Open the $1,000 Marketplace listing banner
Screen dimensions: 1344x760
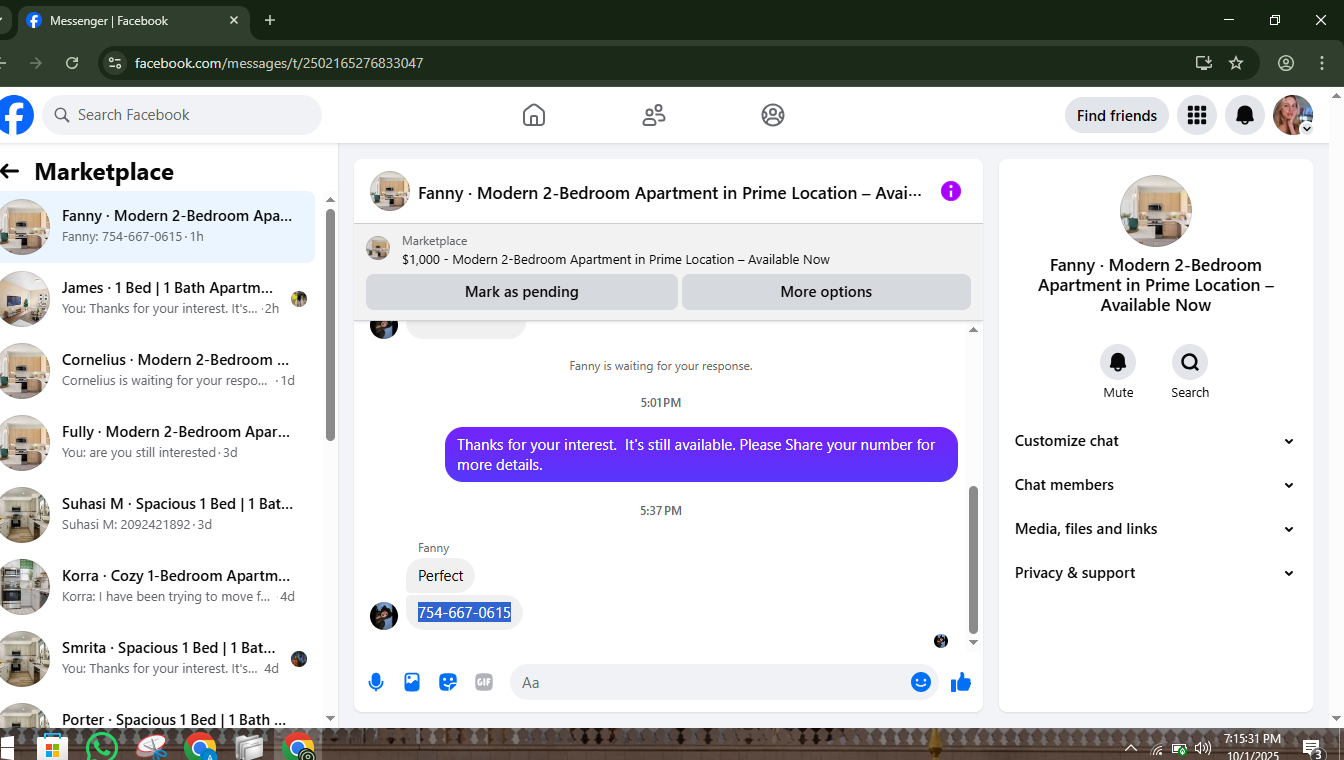click(x=668, y=250)
